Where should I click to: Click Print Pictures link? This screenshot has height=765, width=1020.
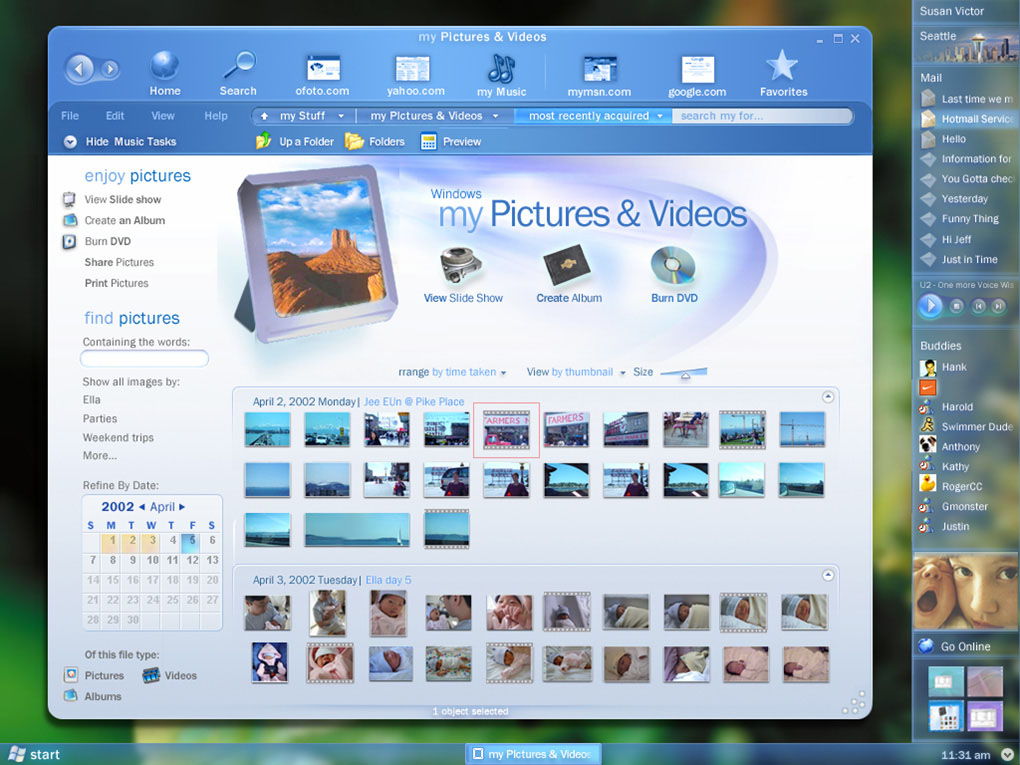click(x=116, y=283)
